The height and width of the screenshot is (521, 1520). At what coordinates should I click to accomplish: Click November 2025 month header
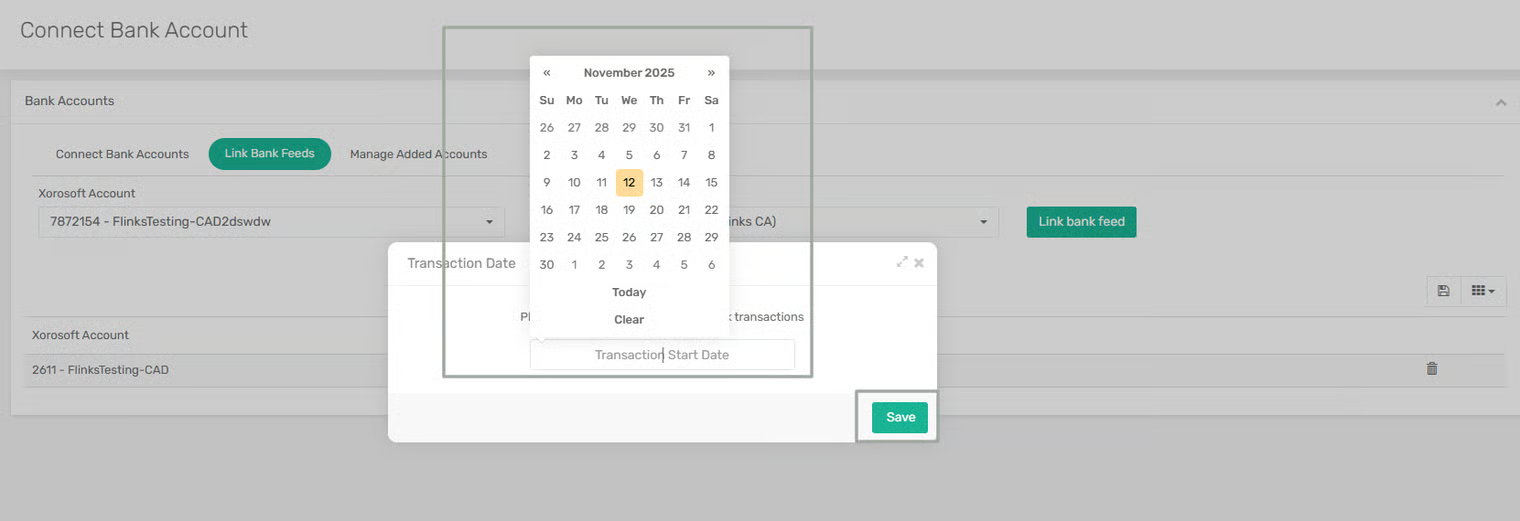629,73
